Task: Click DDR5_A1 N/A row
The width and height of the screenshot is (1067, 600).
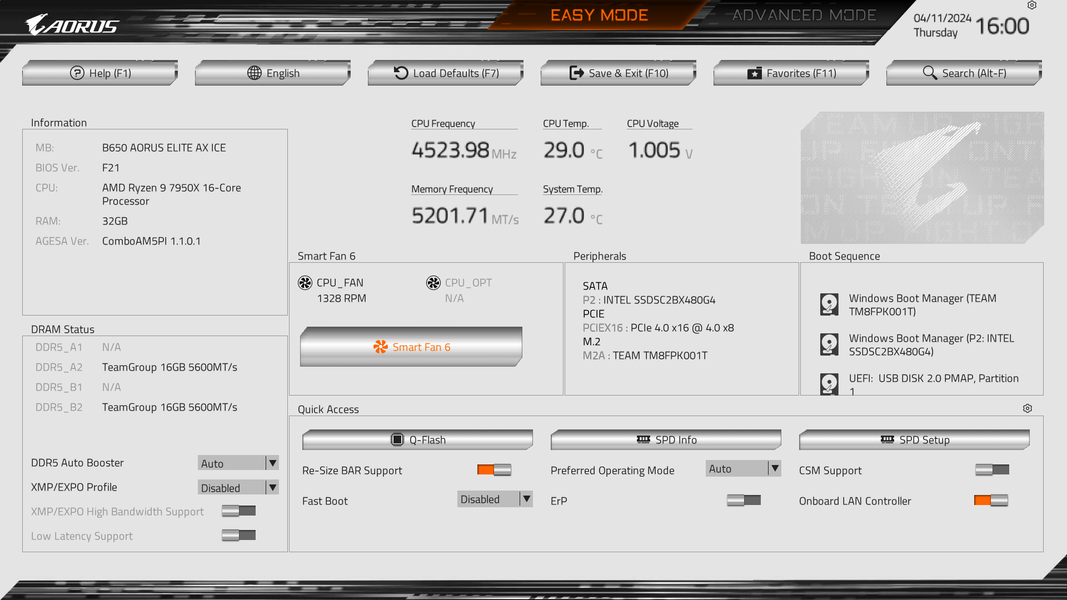Action: [x=78, y=347]
